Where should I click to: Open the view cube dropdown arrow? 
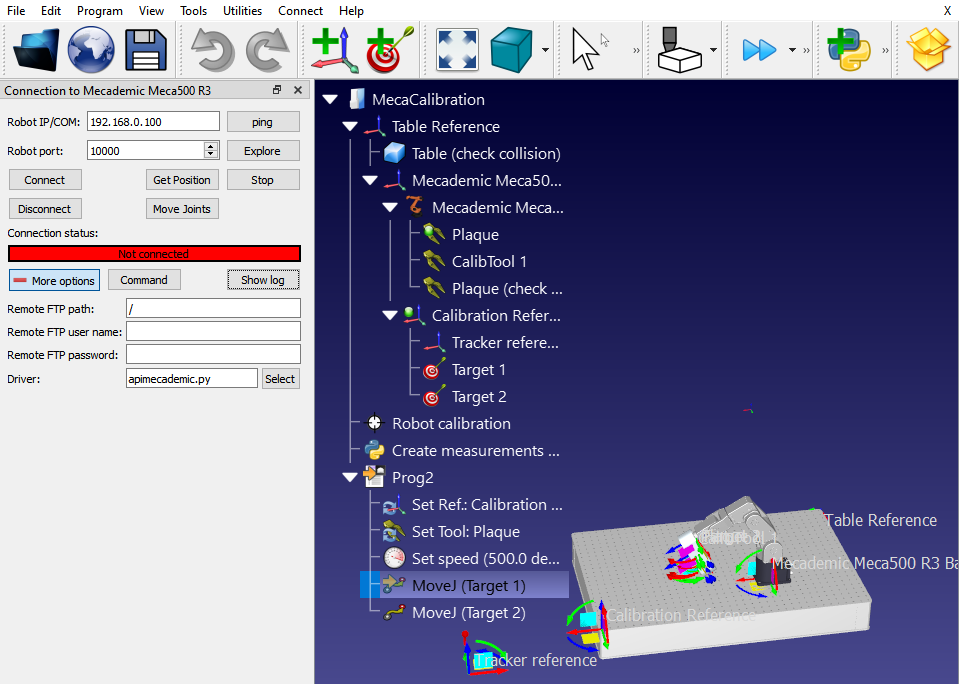click(x=545, y=50)
